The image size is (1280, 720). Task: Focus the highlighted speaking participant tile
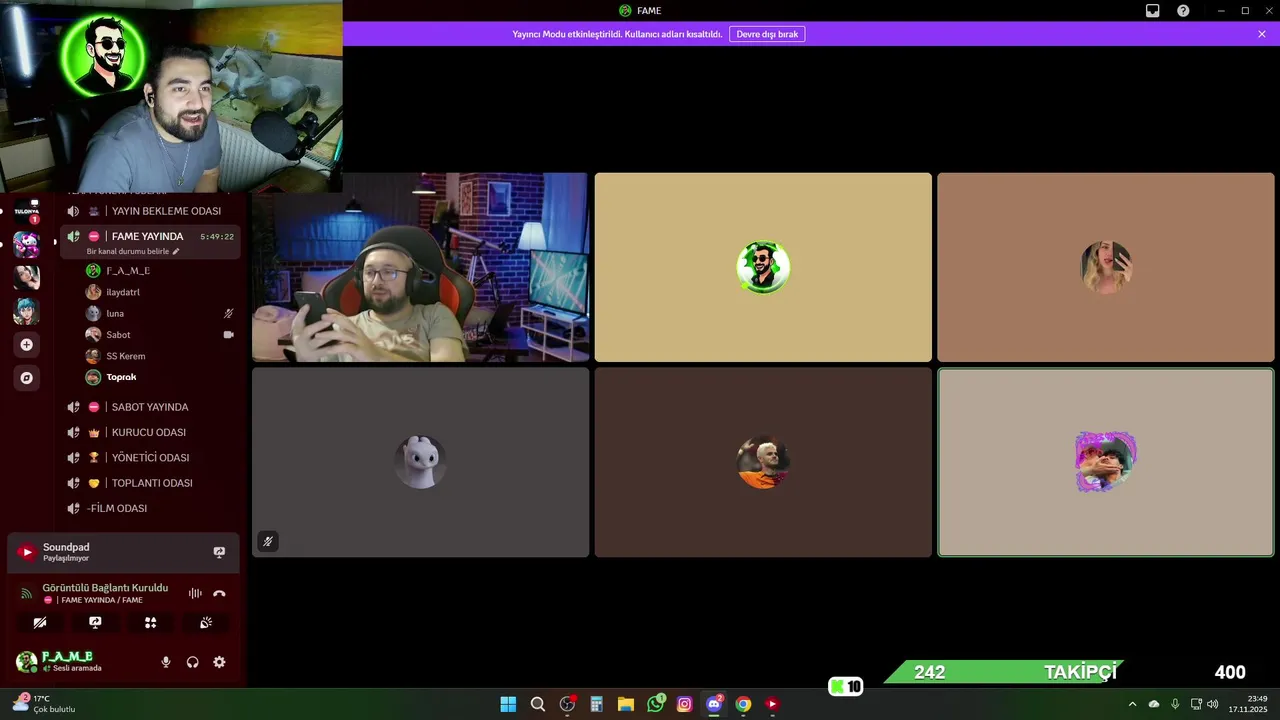tap(1106, 462)
